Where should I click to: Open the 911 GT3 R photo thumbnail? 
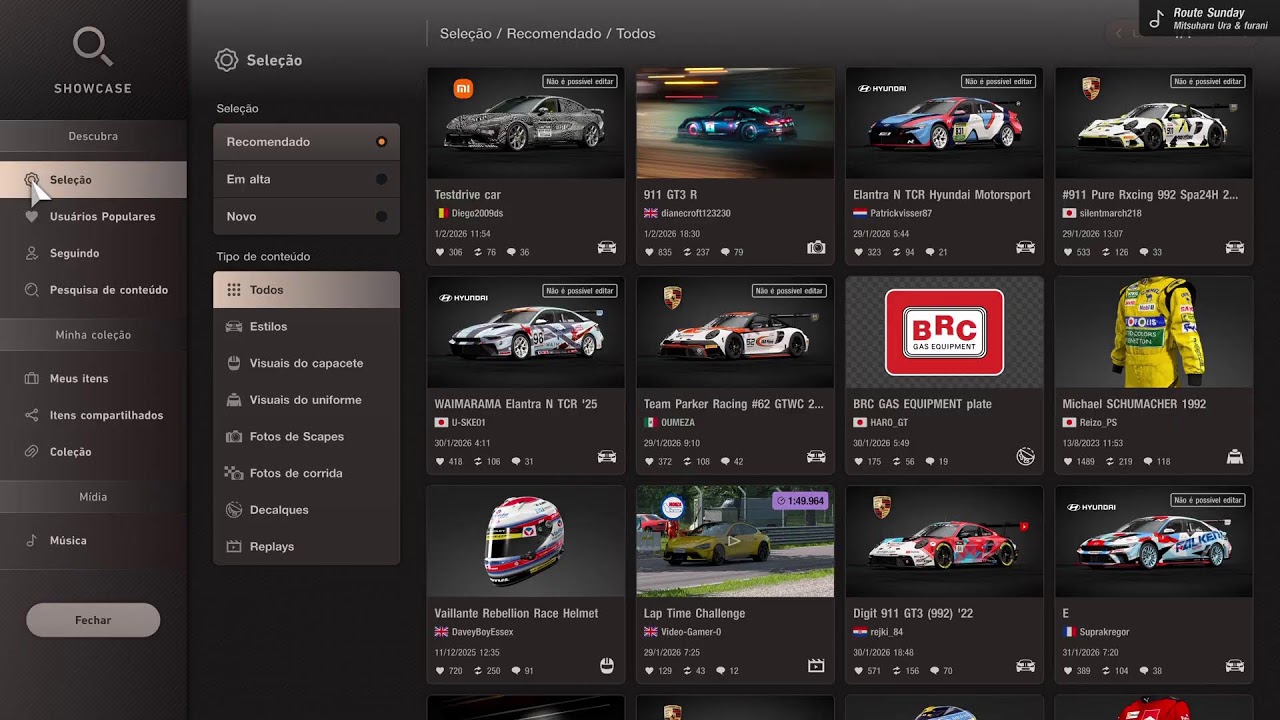pyautogui.click(x=735, y=123)
